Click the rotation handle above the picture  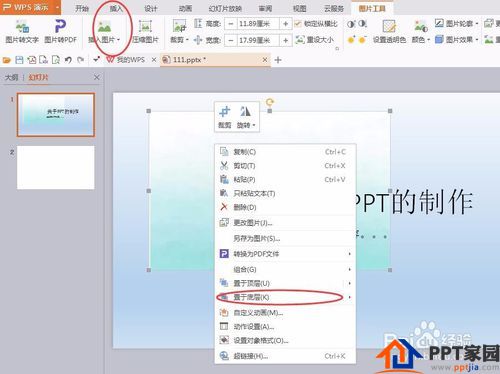pyautogui.click(x=270, y=102)
